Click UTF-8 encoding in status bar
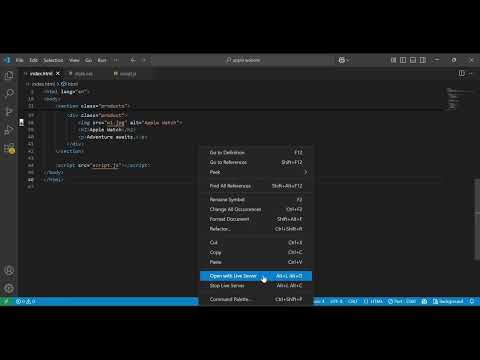The image size is (480, 360). click(336, 301)
